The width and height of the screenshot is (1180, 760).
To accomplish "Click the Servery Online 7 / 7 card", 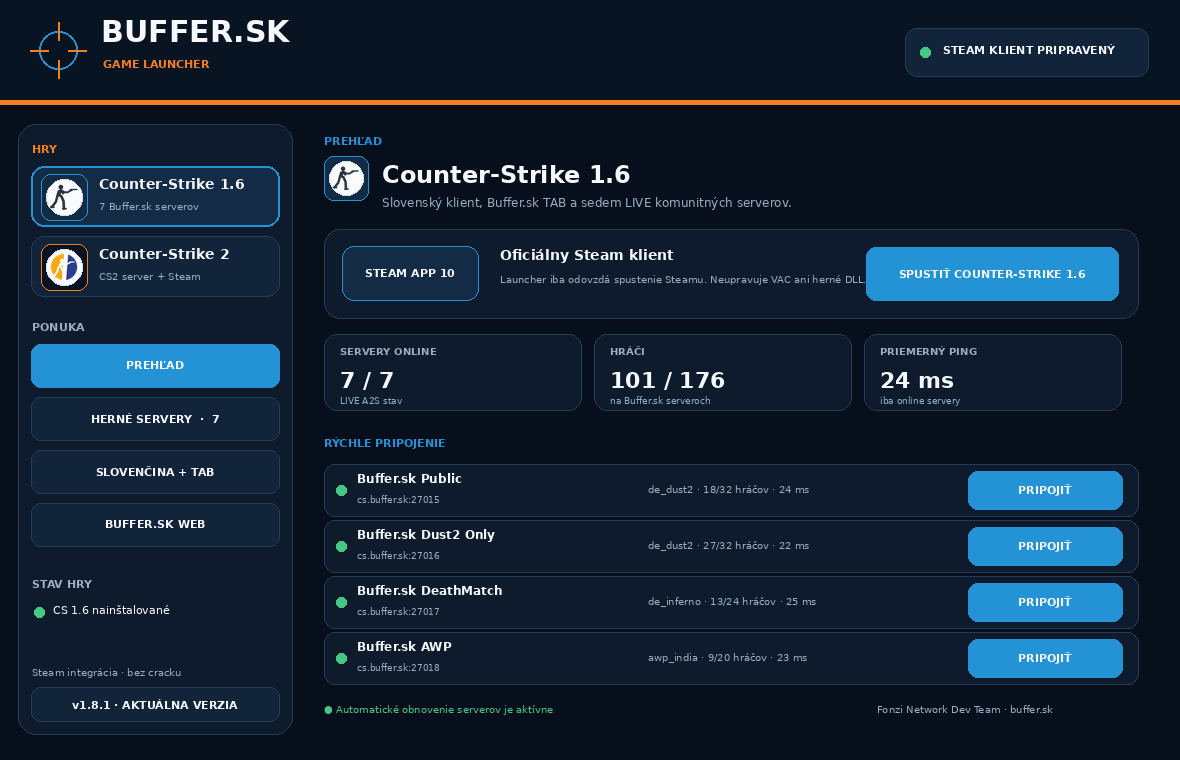I will [452, 372].
